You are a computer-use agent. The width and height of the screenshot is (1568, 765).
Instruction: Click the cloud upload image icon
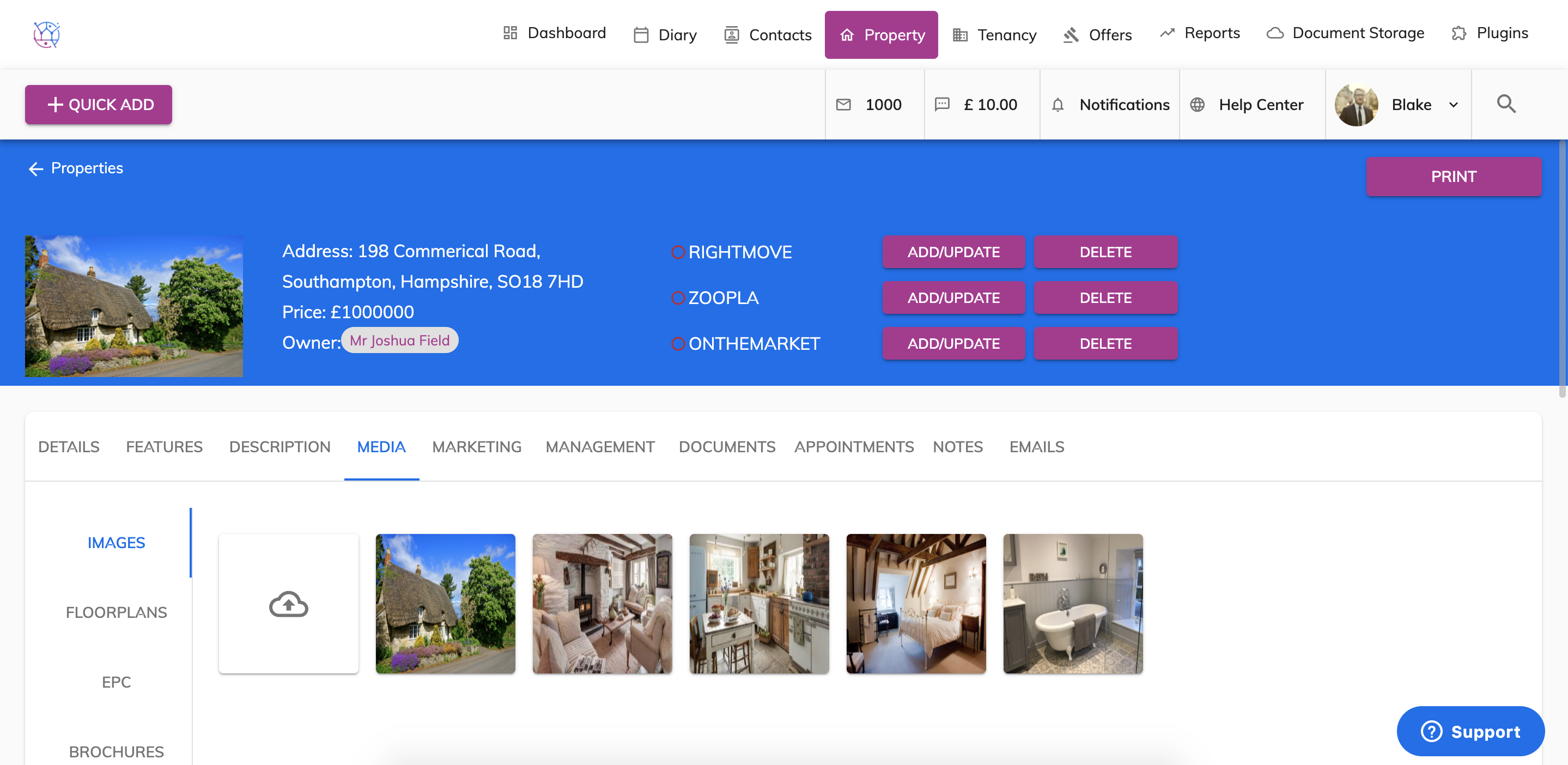pyautogui.click(x=289, y=604)
